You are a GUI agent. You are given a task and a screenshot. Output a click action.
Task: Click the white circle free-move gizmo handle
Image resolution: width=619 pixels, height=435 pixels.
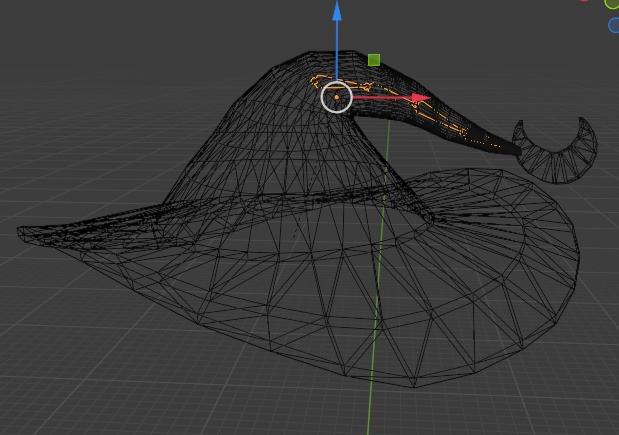pos(336,97)
